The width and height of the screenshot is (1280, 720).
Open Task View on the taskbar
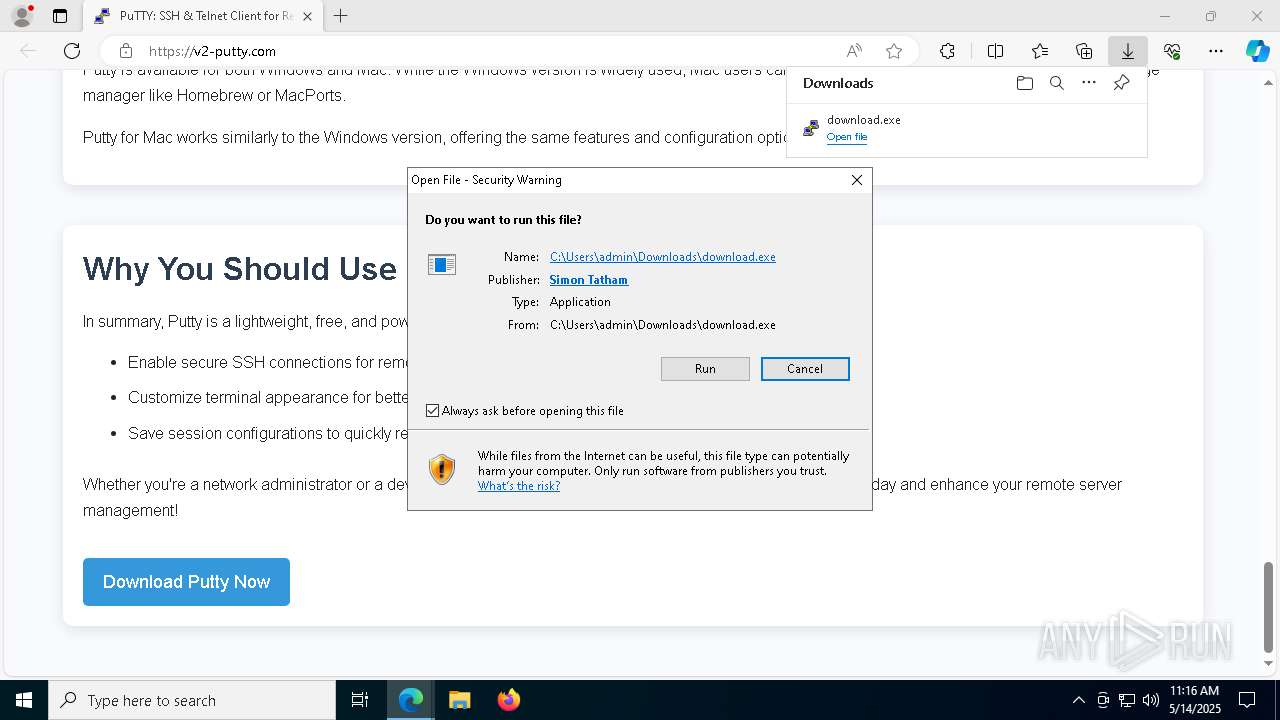click(360, 700)
